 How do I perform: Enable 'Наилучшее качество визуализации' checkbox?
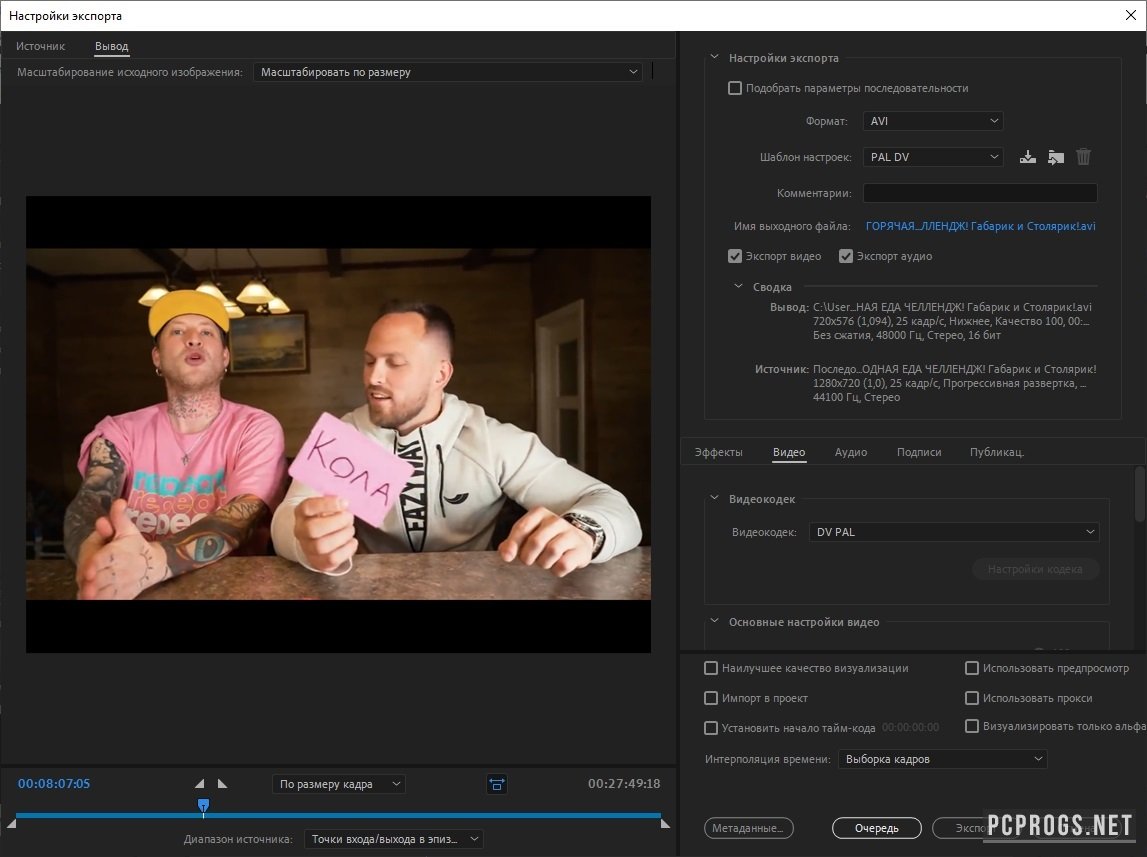[x=711, y=668]
